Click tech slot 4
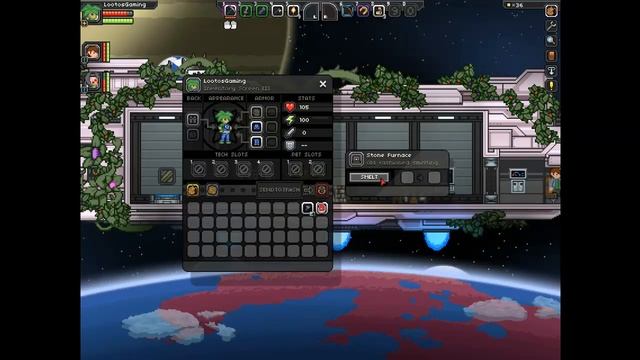The width and height of the screenshot is (640, 360). click(x=266, y=169)
